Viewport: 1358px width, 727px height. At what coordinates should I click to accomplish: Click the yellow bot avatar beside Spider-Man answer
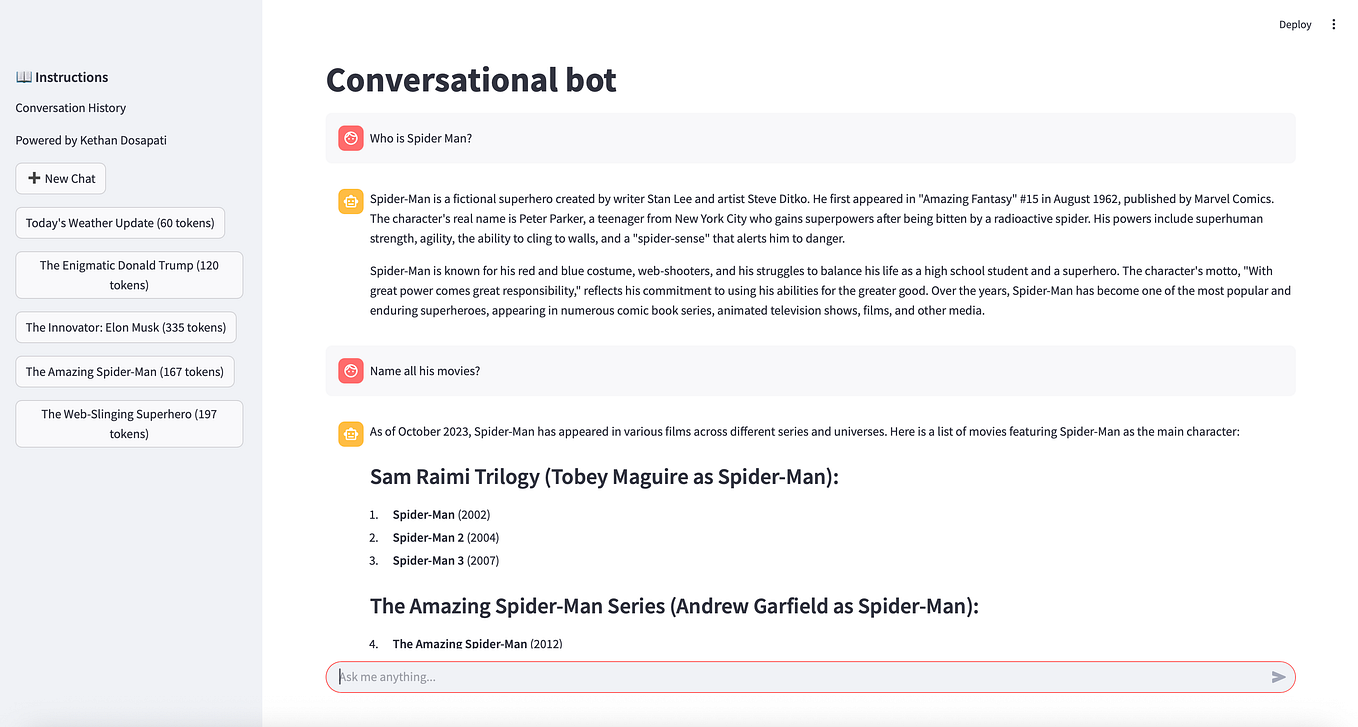click(x=350, y=201)
